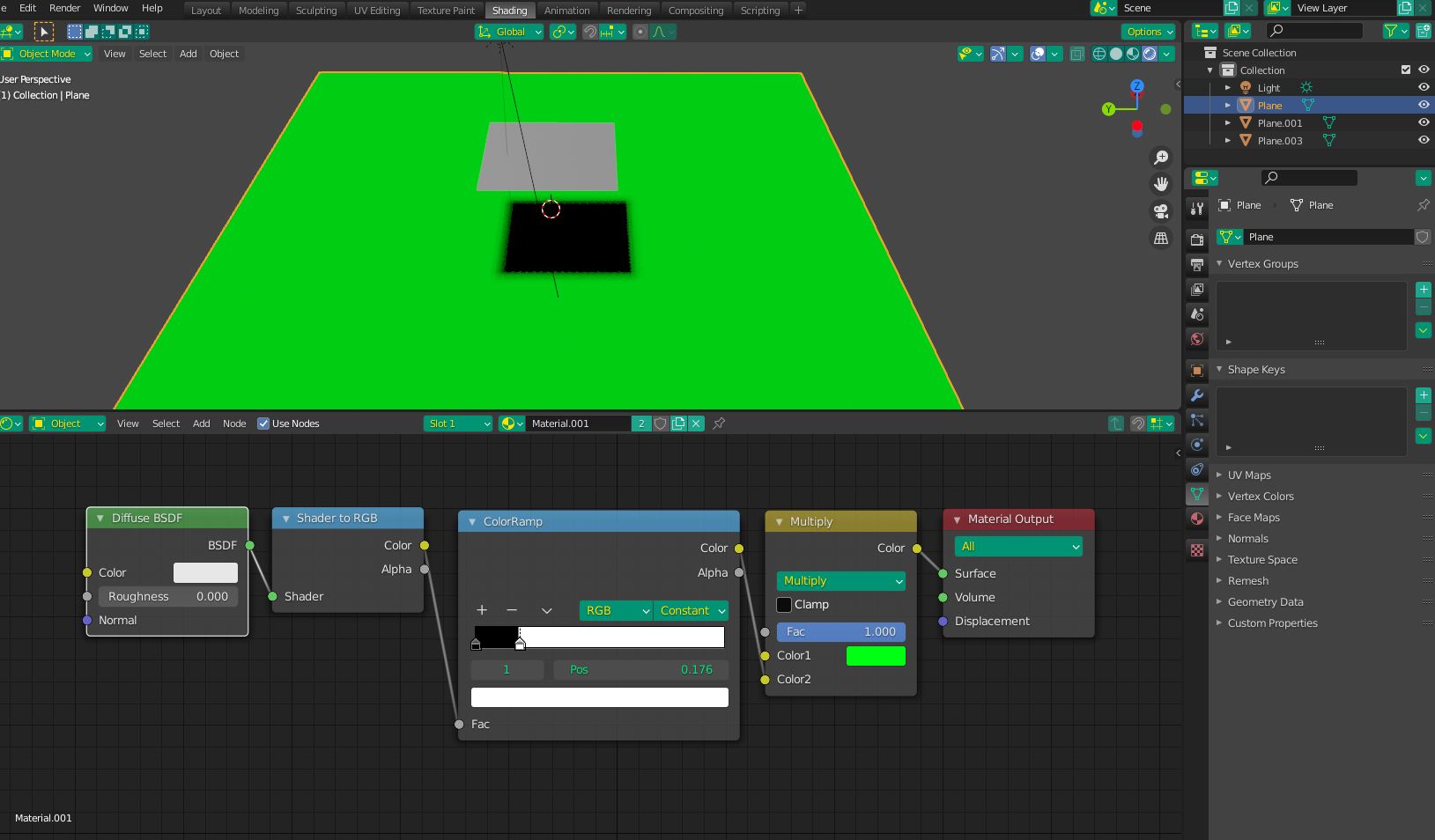
Task: Open the Object properties tab
Action: (1196, 370)
